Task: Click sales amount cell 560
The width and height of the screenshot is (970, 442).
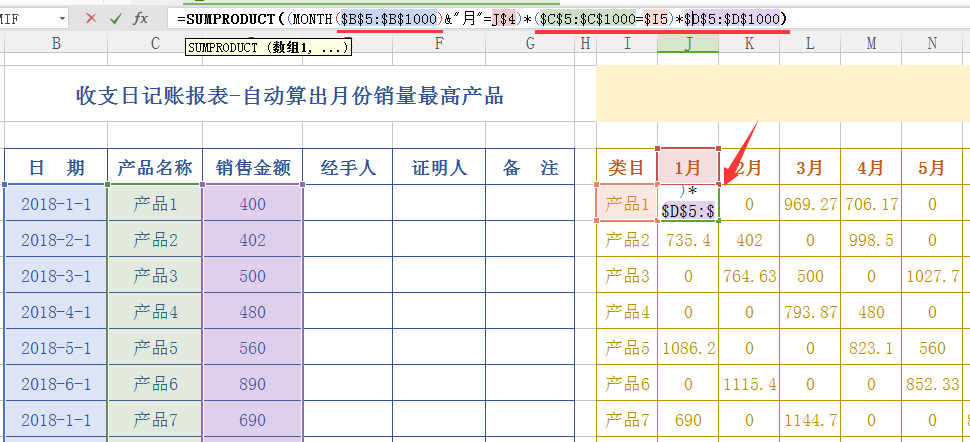Action: [x=253, y=347]
